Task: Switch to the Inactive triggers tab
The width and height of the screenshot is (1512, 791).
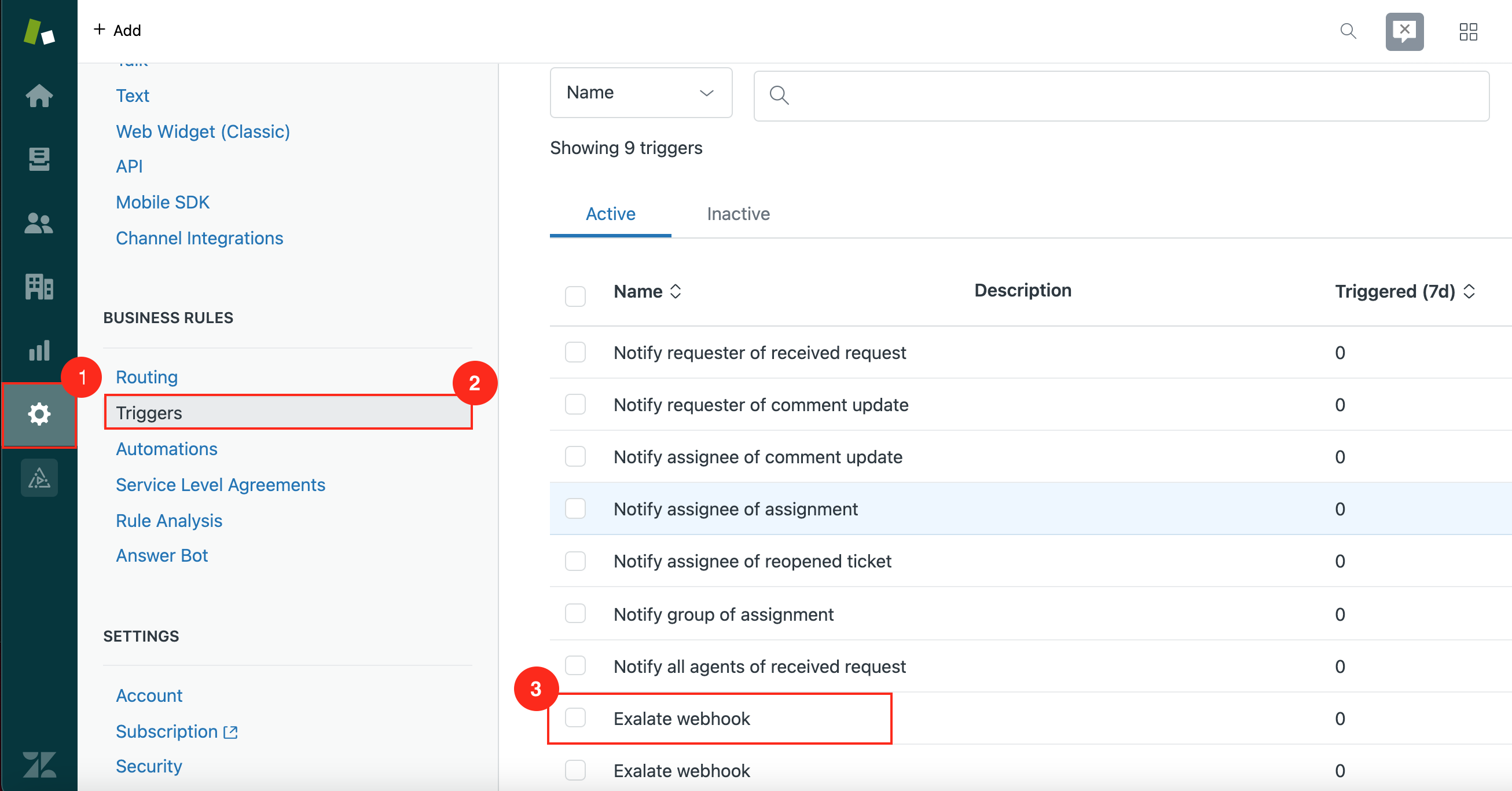Action: [738, 214]
